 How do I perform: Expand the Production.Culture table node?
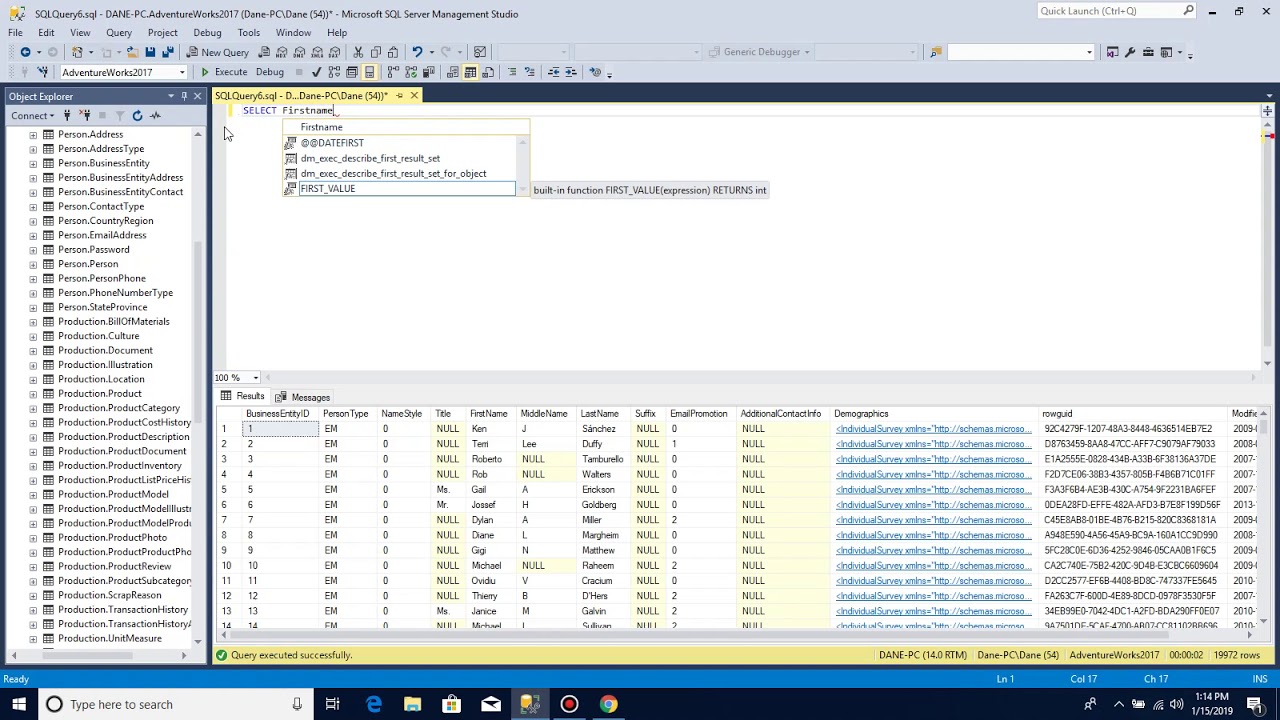(x=33, y=336)
